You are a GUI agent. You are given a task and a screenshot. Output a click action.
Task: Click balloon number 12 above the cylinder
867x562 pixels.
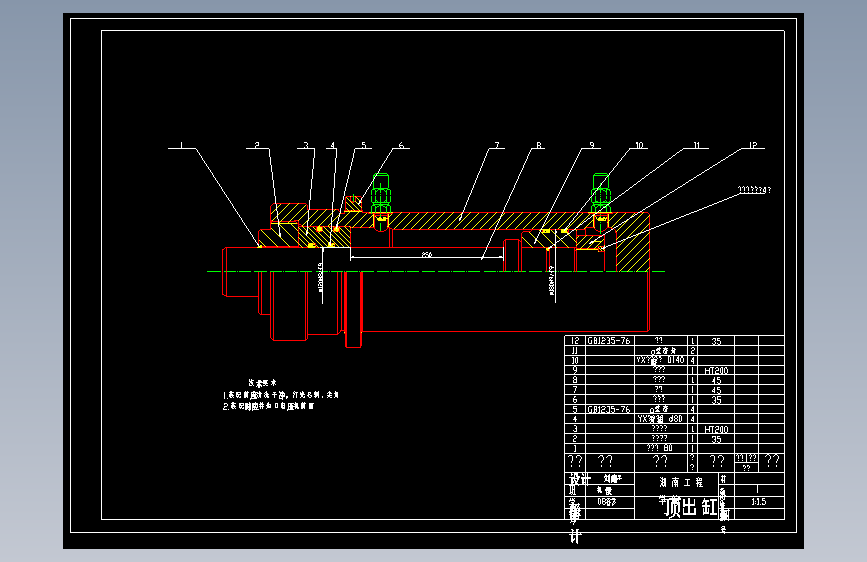[x=753, y=145]
